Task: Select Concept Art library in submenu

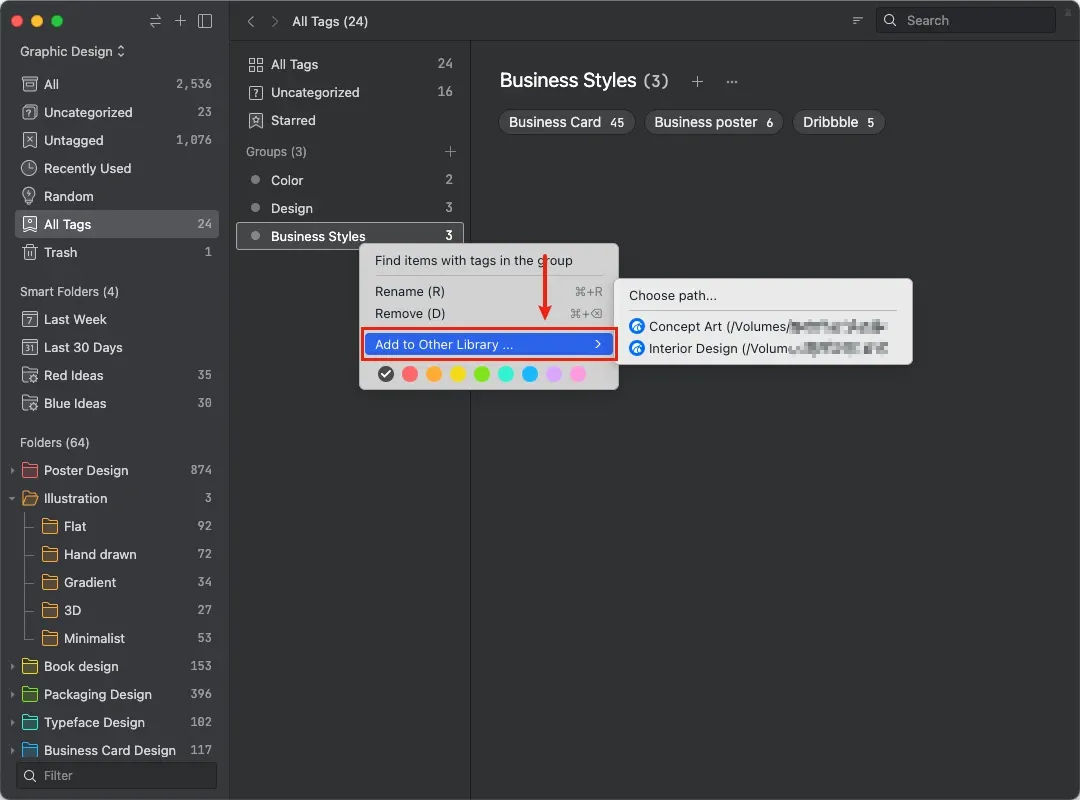Action: (x=762, y=326)
